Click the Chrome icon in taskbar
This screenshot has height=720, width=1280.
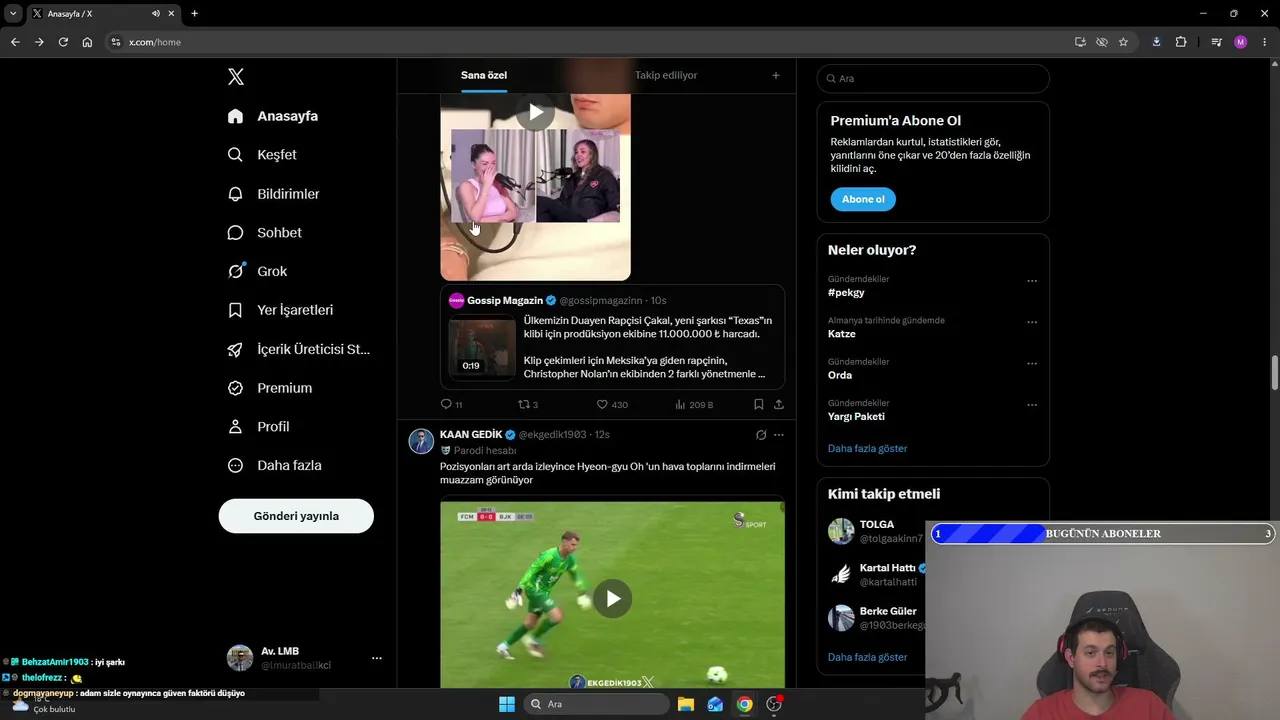pyautogui.click(x=744, y=704)
